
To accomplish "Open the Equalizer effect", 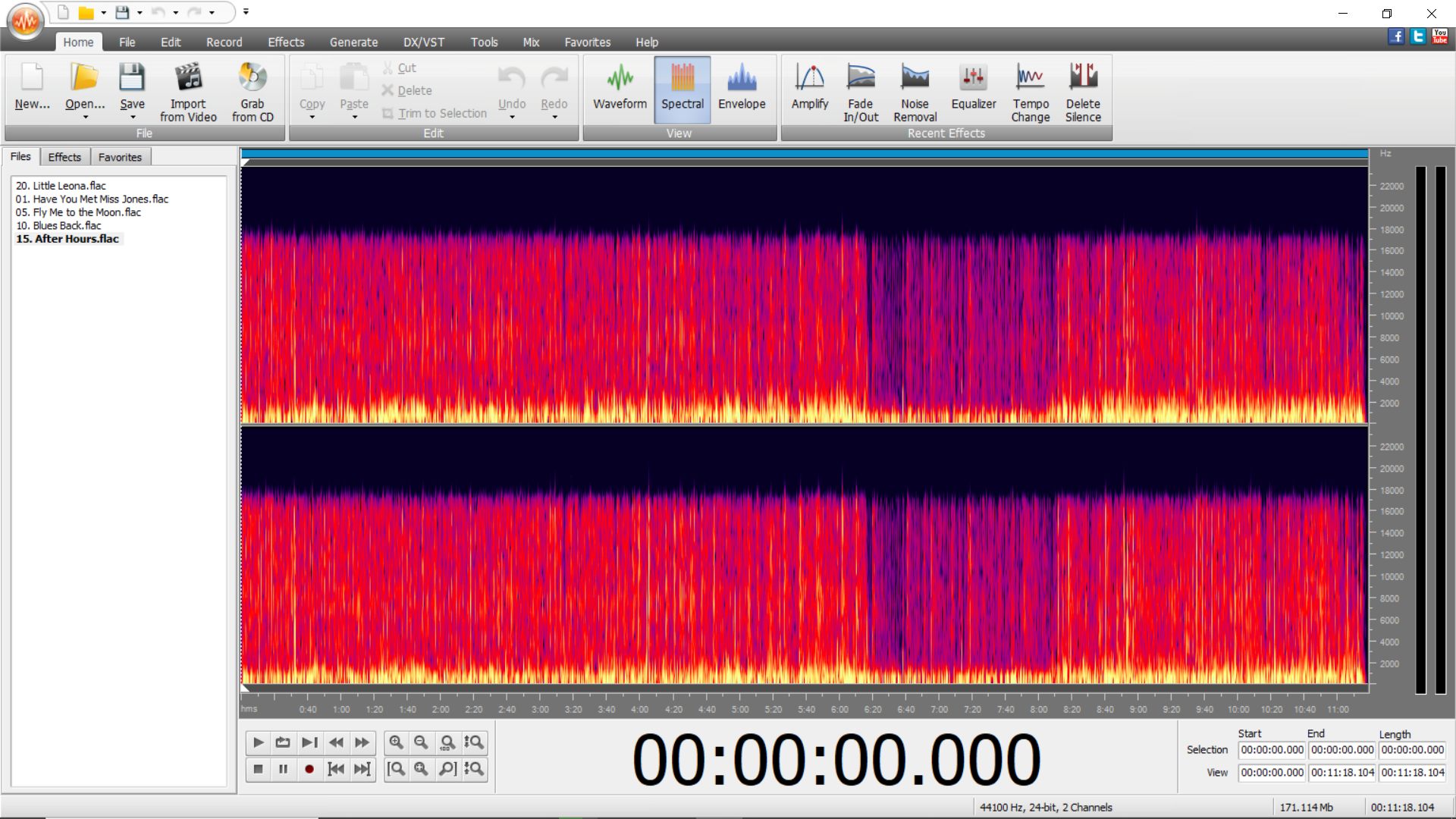I will [973, 87].
